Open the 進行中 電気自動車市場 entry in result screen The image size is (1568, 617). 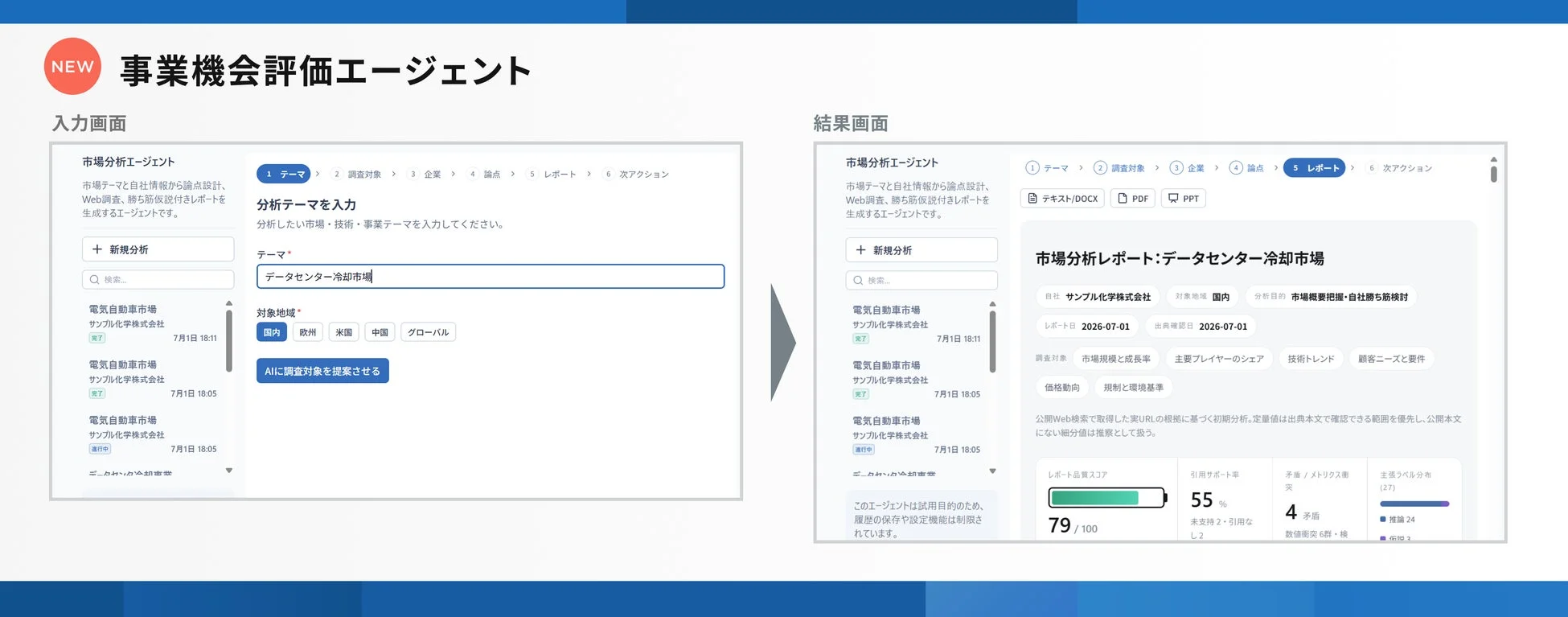tap(917, 435)
